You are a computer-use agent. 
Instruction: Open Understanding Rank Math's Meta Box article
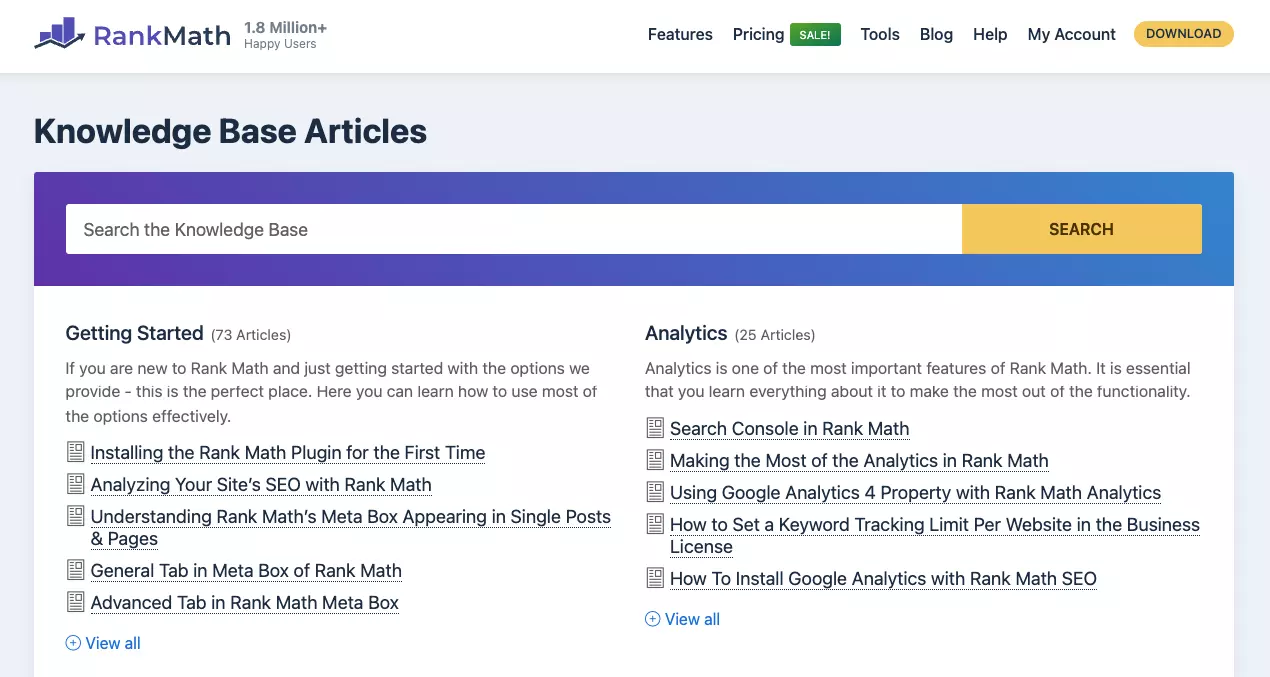[x=350, y=517]
